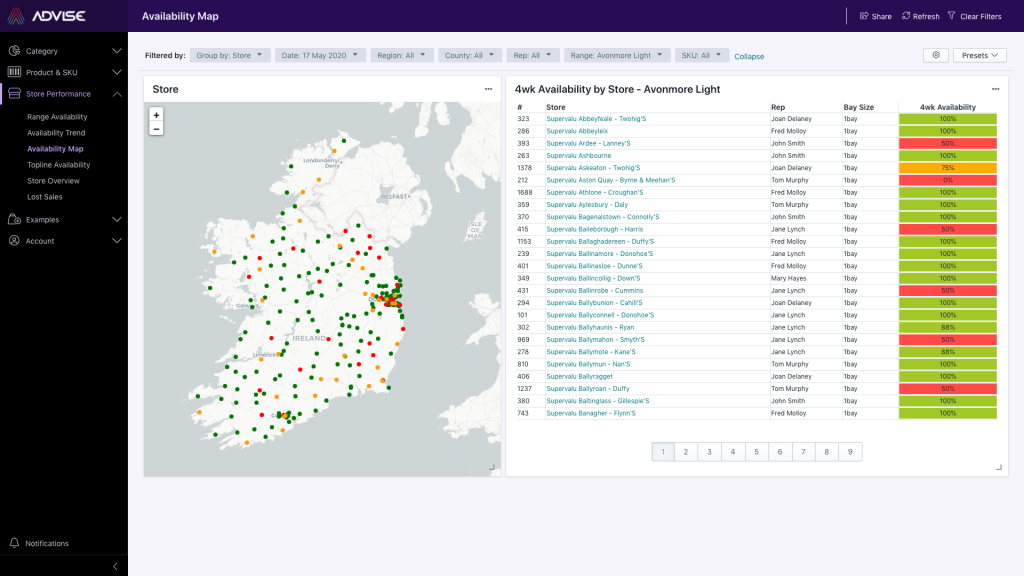Select Availability Map menu item

click(55, 149)
